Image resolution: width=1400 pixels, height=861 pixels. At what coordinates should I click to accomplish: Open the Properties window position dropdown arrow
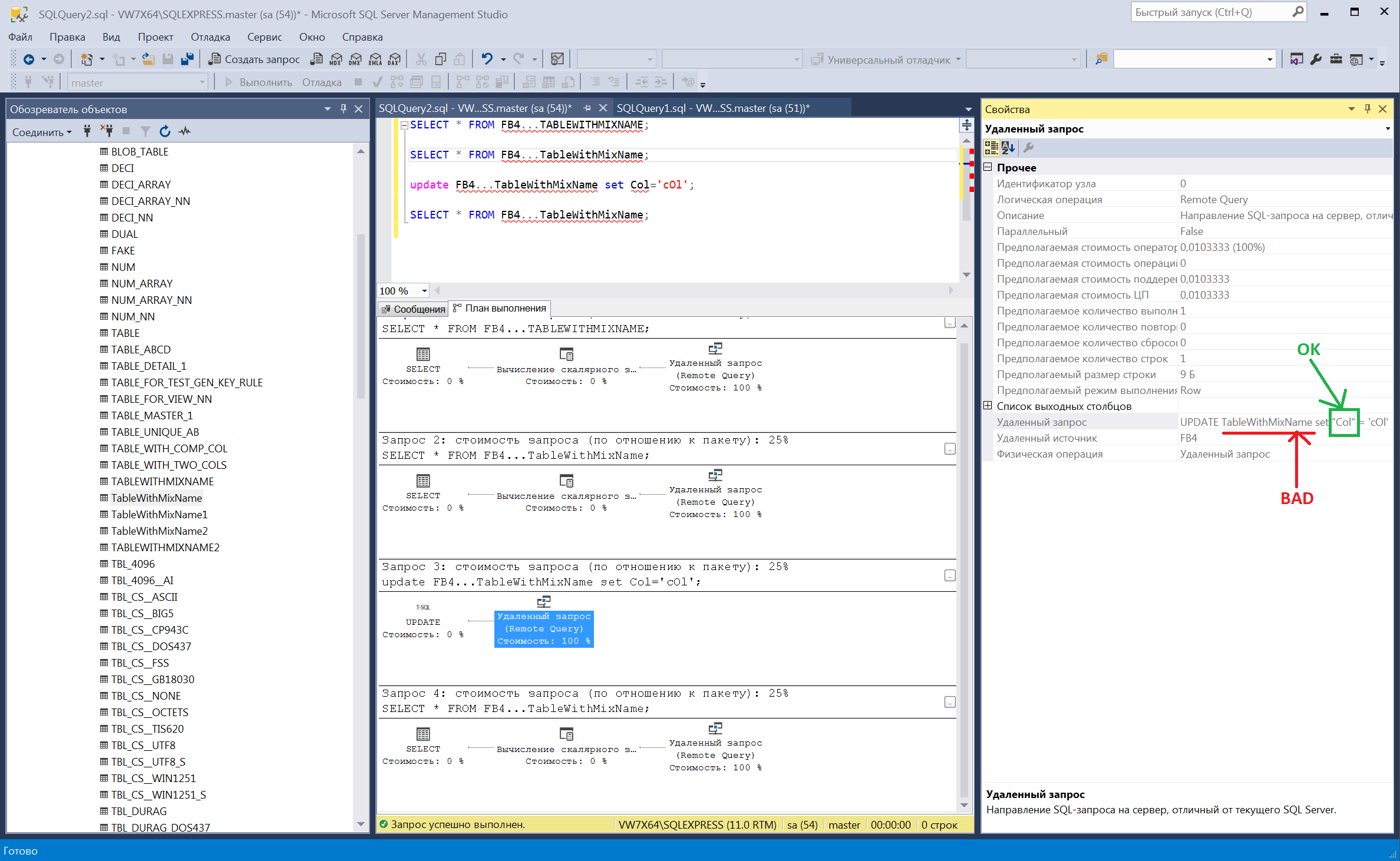(1351, 109)
